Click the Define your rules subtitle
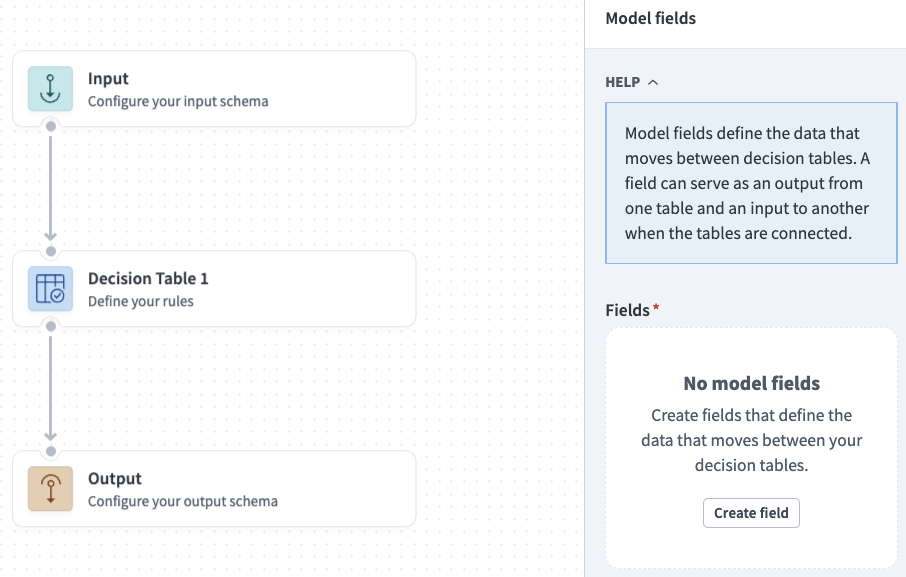 (139, 300)
